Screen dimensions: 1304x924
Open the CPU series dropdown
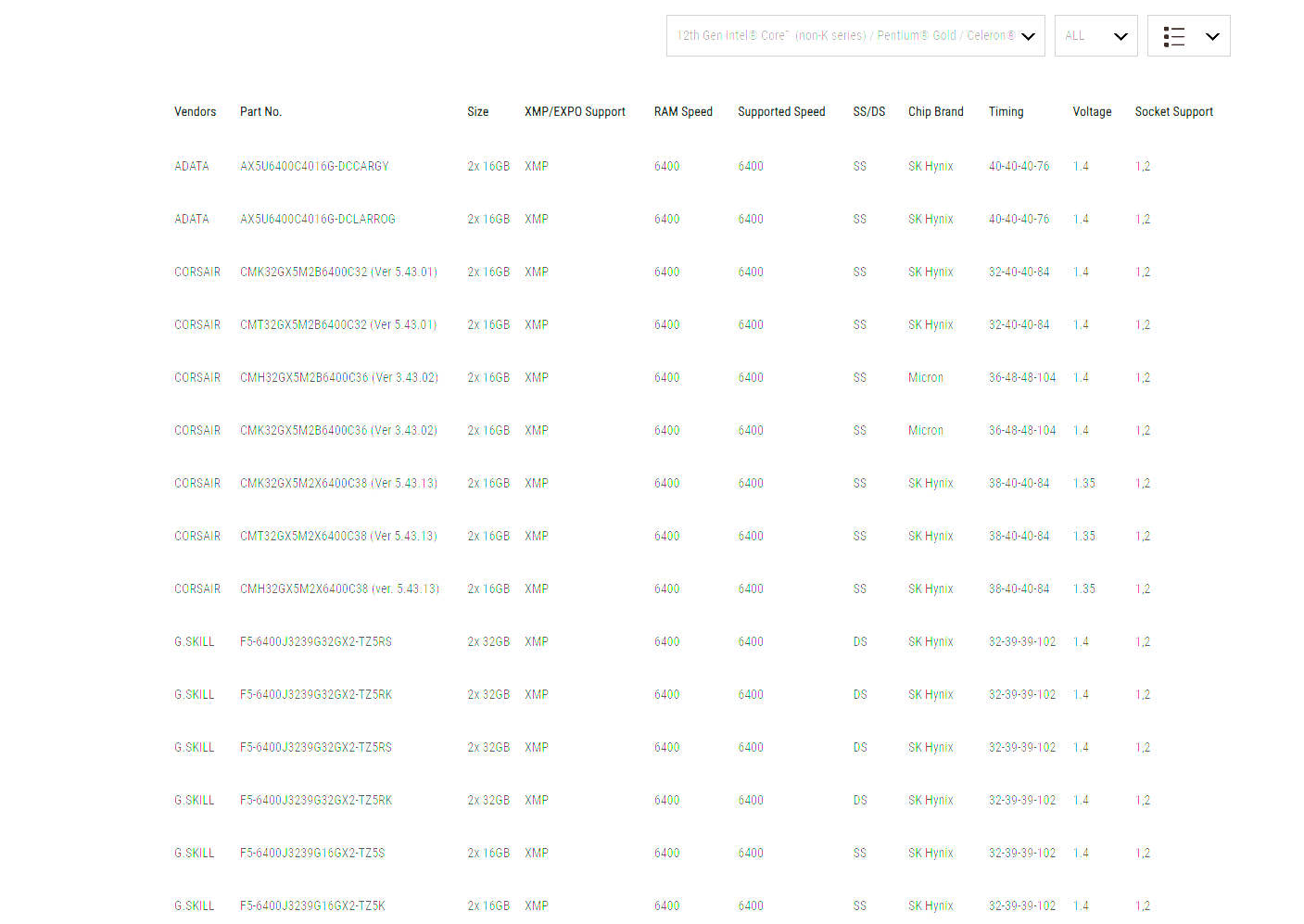tap(855, 36)
